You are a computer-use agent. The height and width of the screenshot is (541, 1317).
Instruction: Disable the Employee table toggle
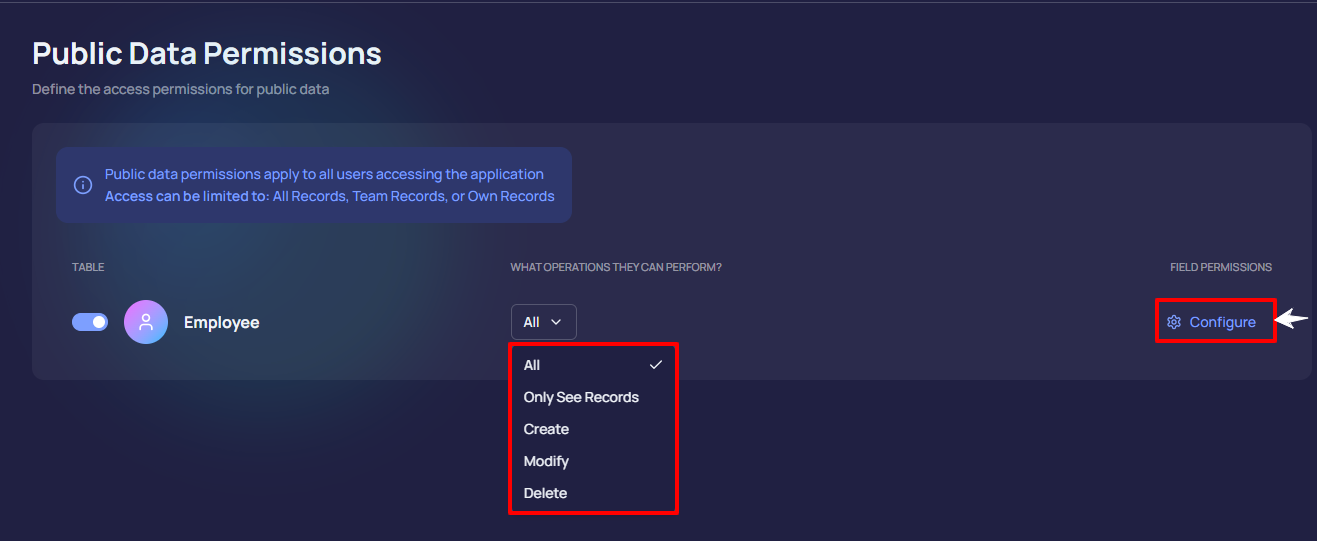[x=90, y=322]
